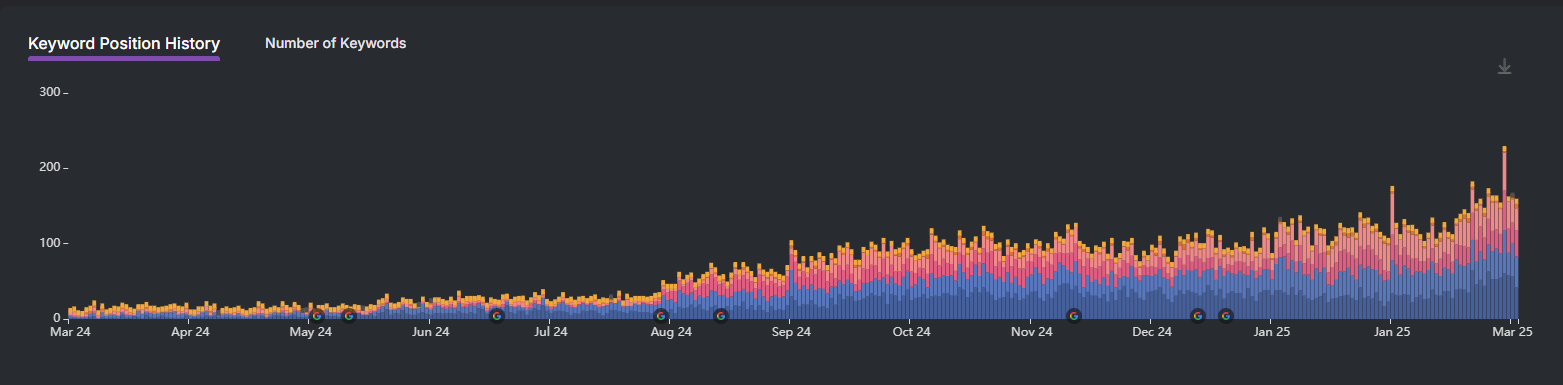Click the tallest bar near Mar 25
The height and width of the screenshot is (385, 1563).
tap(1504, 233)
